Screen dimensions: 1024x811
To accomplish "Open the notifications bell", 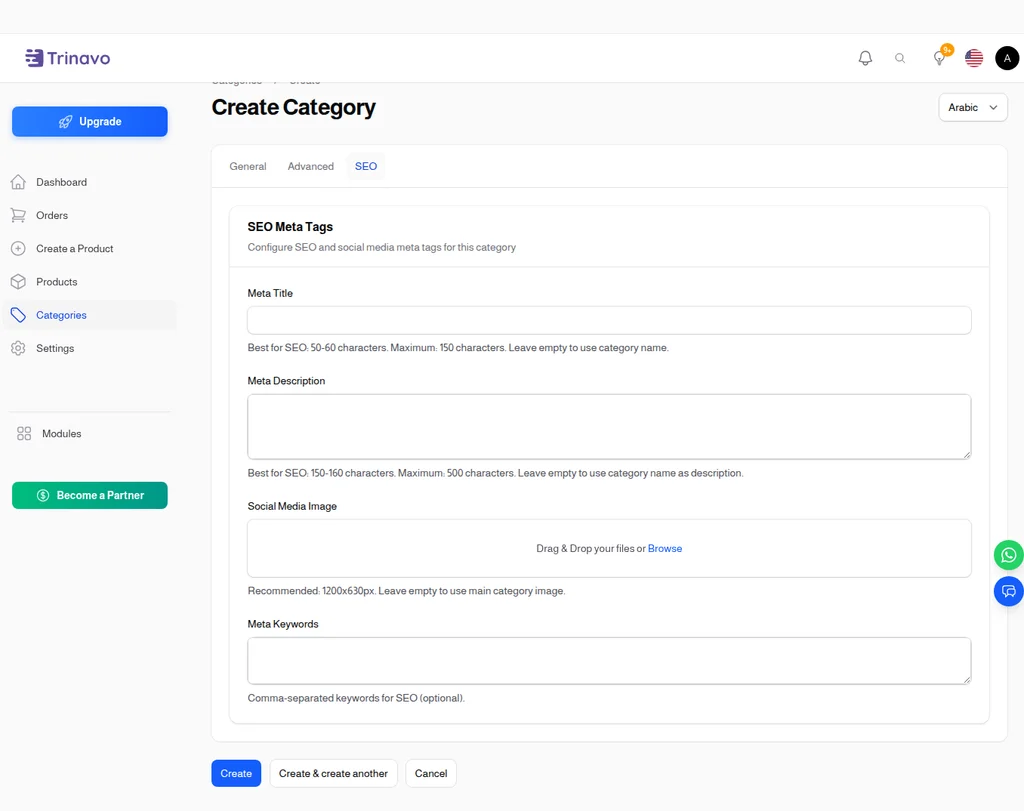I will [865, 58].
